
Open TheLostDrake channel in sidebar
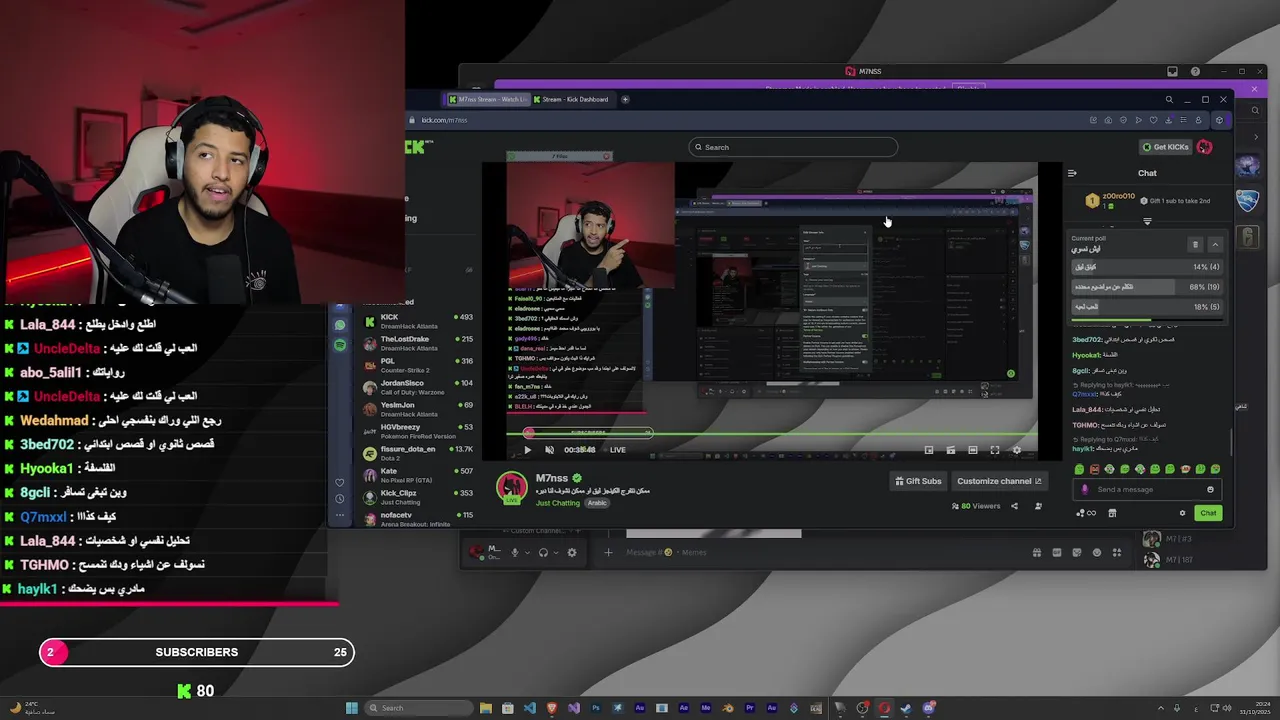click(x=417, y=343)
